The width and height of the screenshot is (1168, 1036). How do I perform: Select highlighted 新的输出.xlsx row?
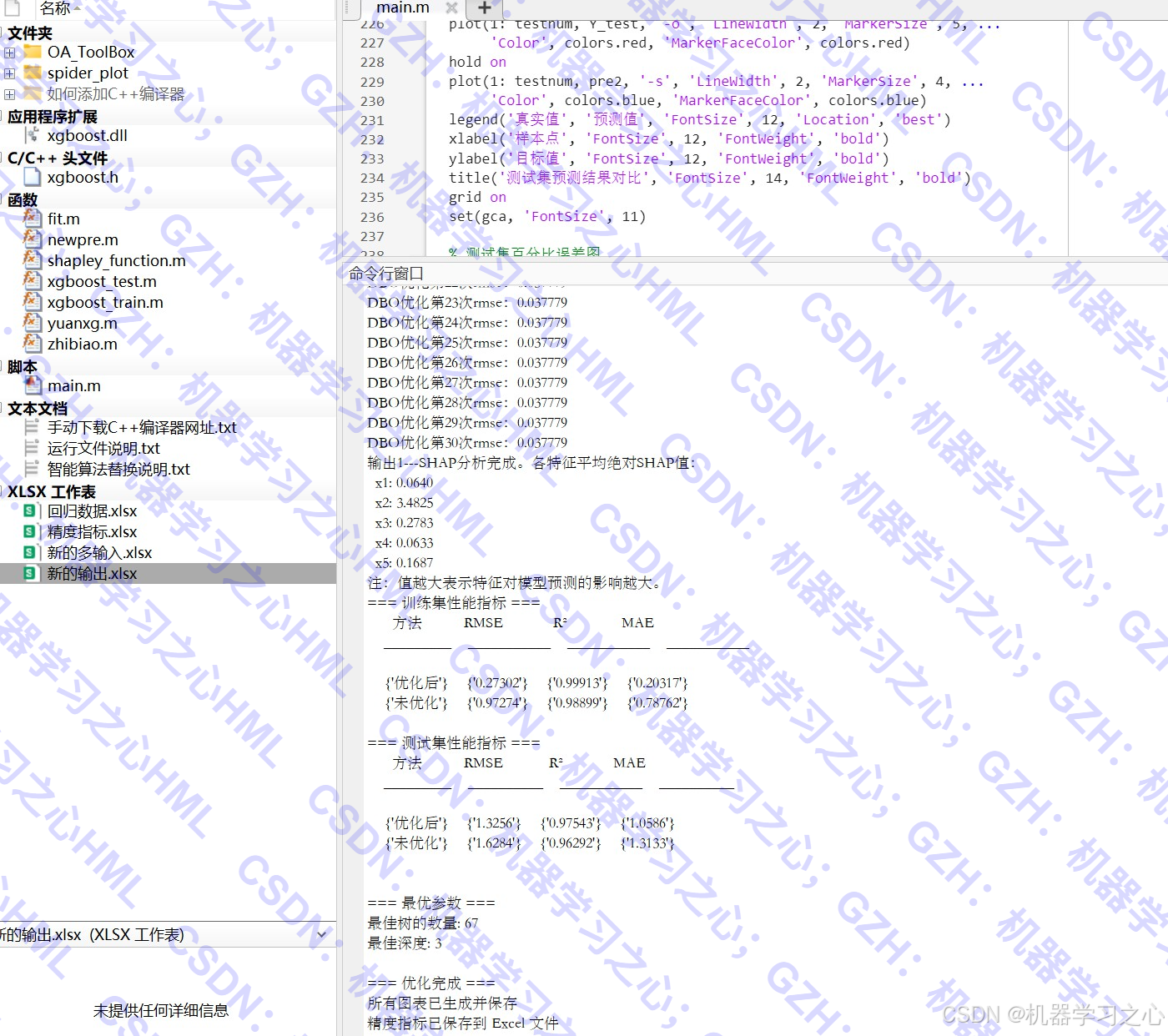pyautogui.click(x=168, y=573)
